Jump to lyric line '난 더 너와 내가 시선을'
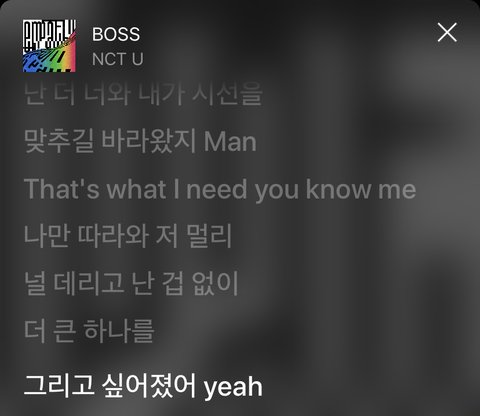This screenshot has width=480, height=416. (x=143, y=94)
